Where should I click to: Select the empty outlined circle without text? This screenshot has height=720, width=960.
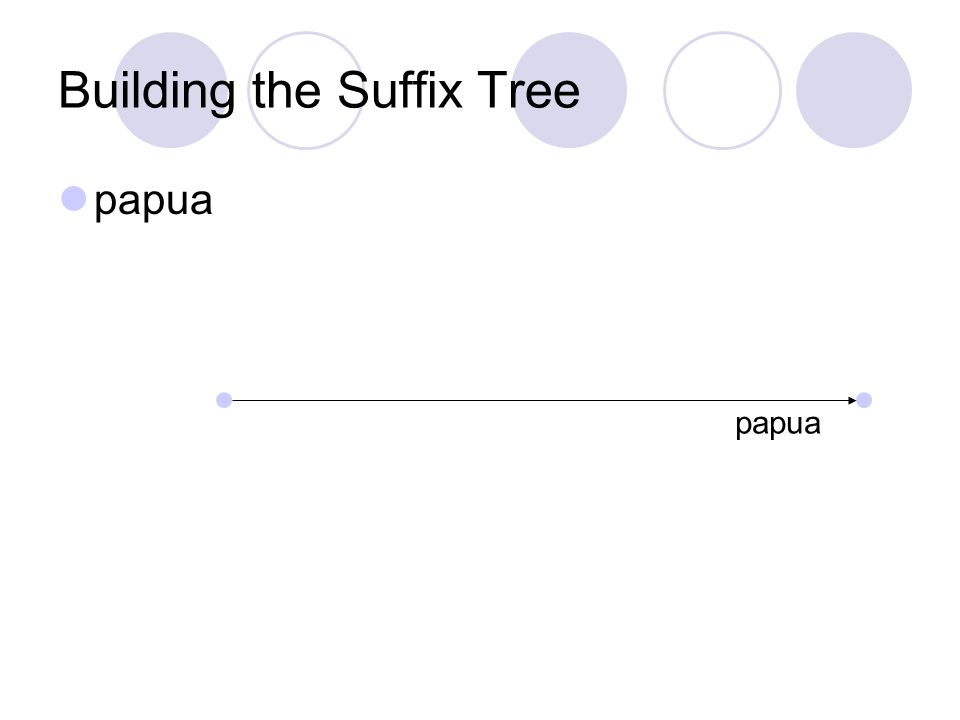[722, 90]
